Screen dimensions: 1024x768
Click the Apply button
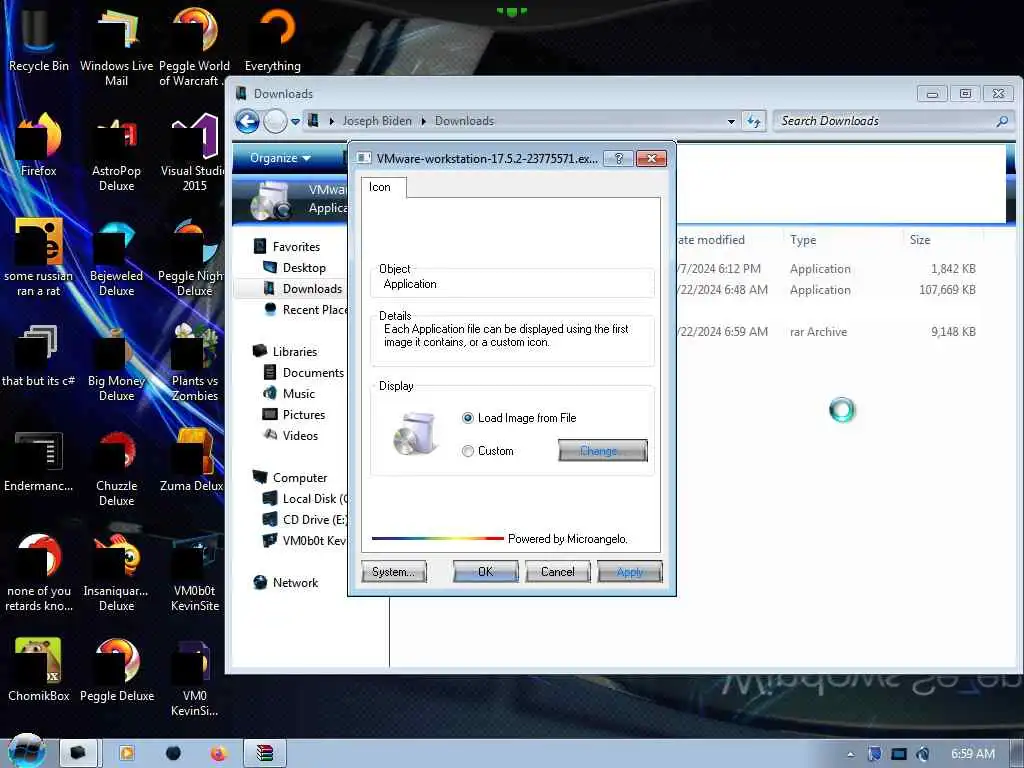coord(630,571)
